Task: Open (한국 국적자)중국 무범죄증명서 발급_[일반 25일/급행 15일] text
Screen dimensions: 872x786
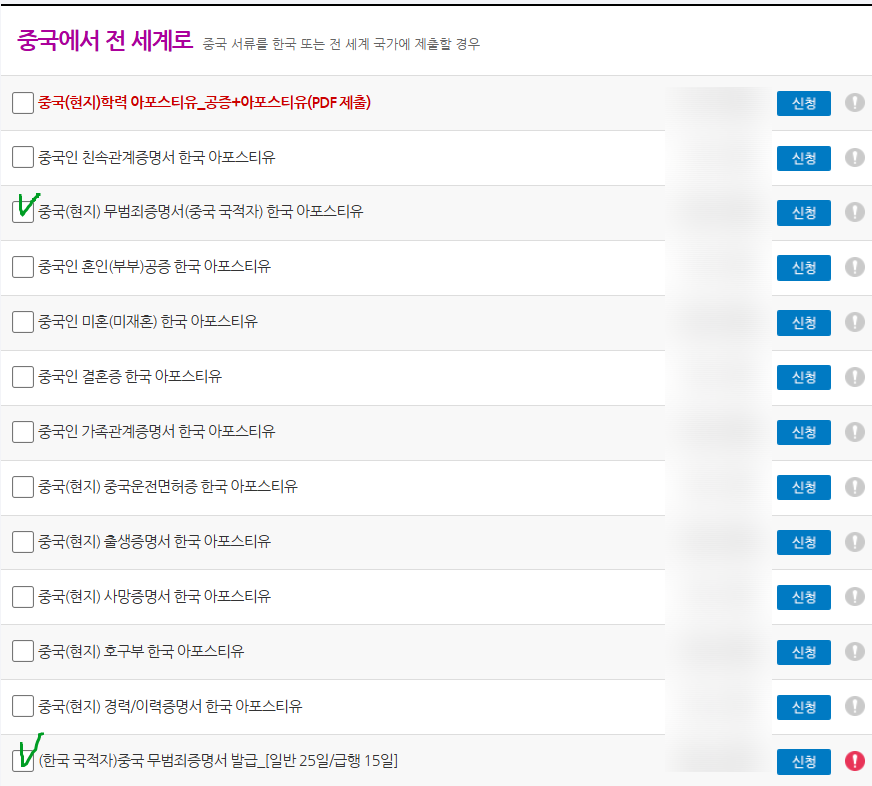Action: coord(218,760)
